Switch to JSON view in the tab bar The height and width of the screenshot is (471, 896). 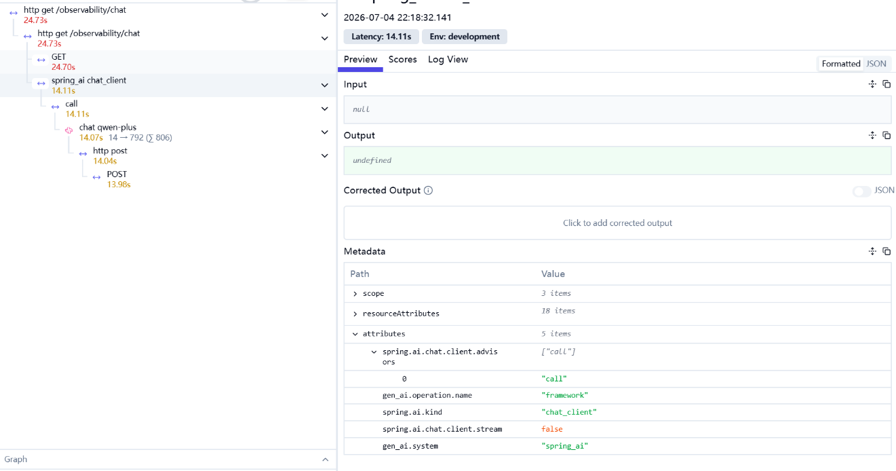click(877, 63)
